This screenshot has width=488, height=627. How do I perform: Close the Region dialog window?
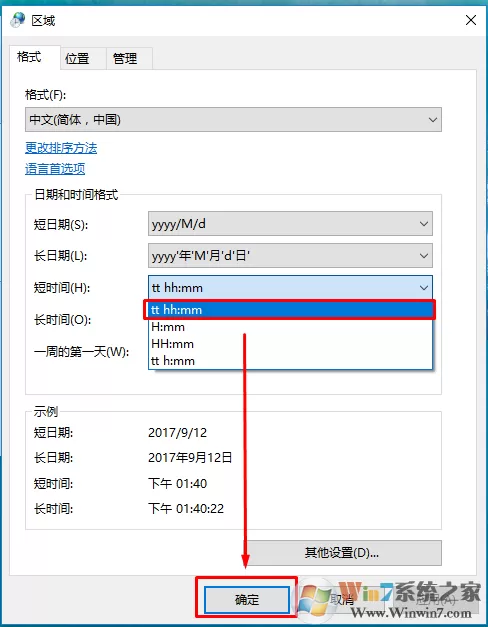tap(471, 20)
